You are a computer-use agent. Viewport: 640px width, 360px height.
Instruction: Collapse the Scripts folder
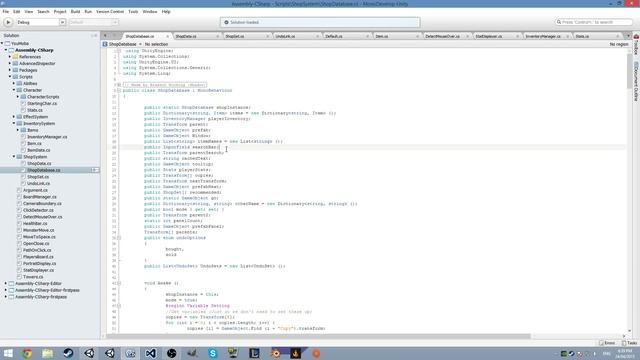[10, 77]
